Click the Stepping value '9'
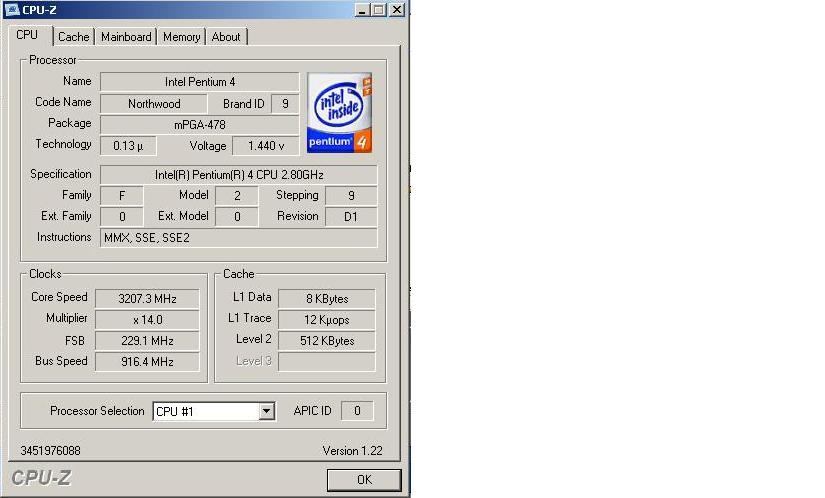Viewport: 825px width, 498px height. coord(351,196)
